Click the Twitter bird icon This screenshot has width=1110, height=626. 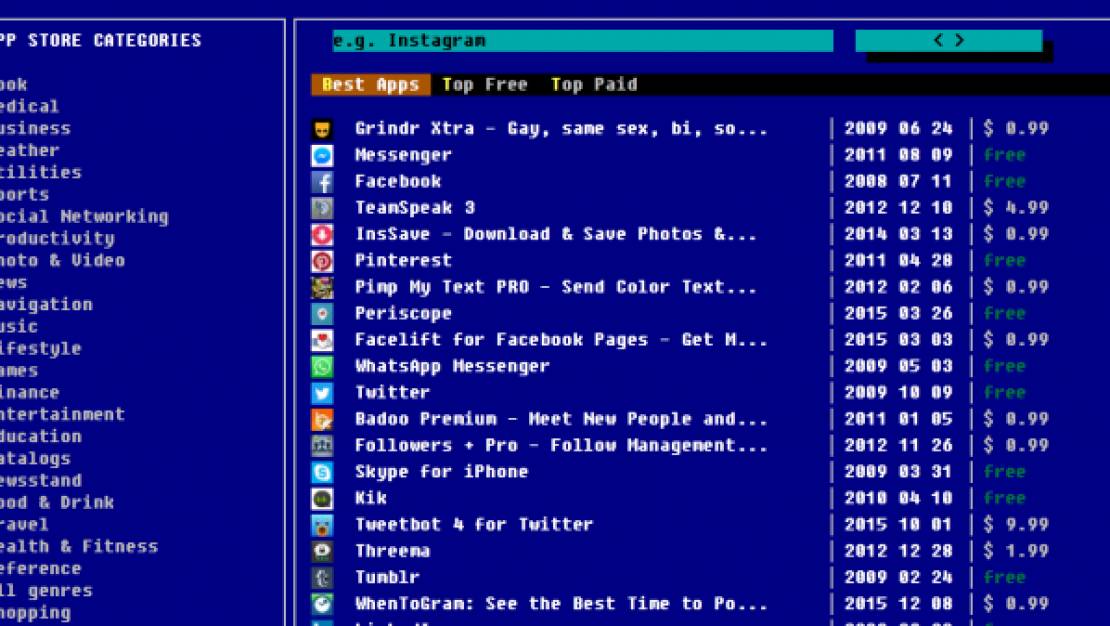[322, 394]
